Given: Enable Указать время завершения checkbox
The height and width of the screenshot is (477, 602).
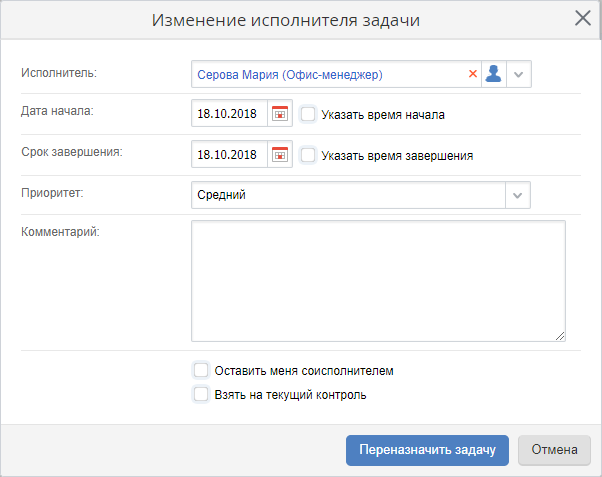Looking at the screenshot, I should [x=308, y=156].
